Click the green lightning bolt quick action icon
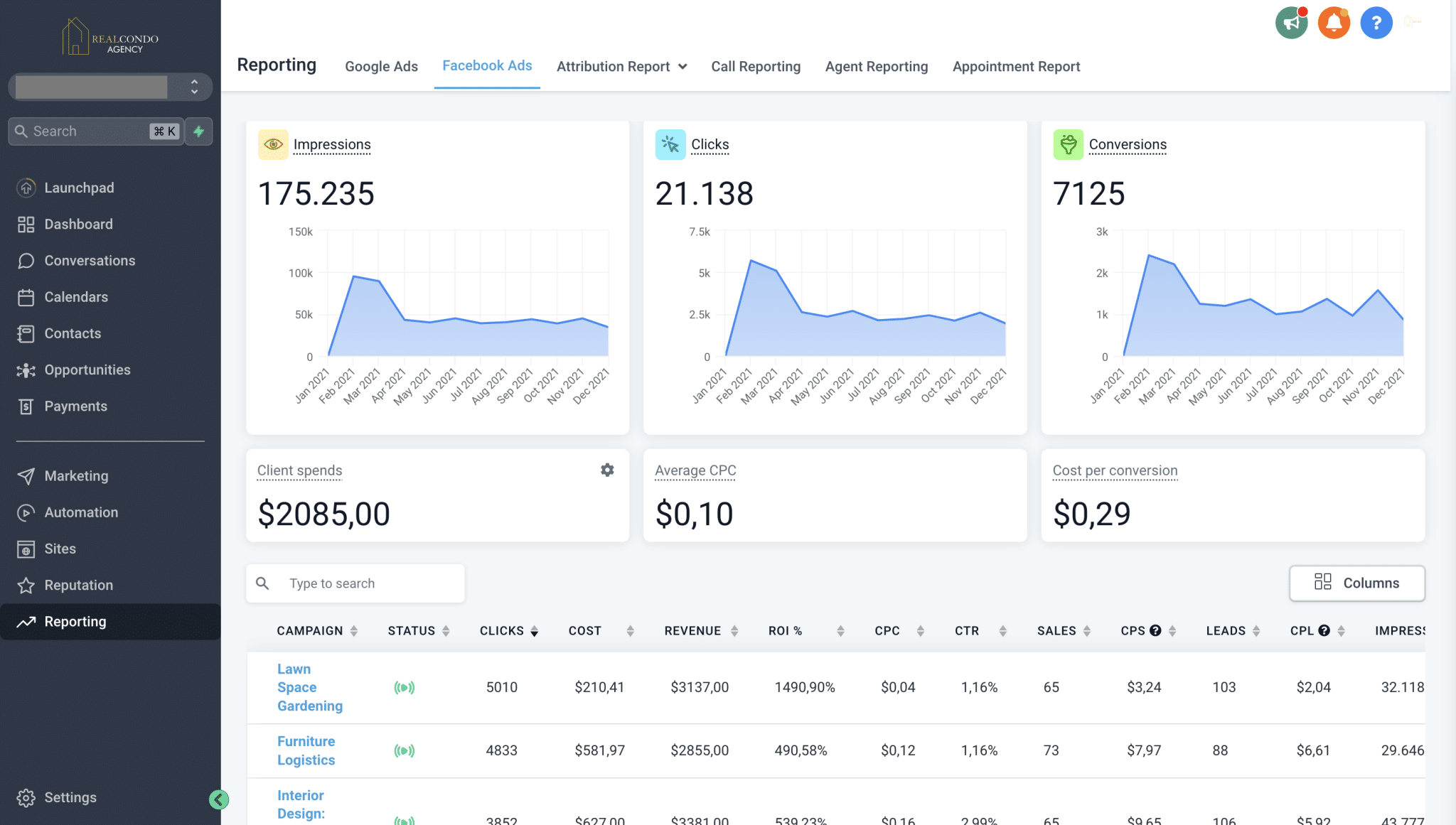 199,131
